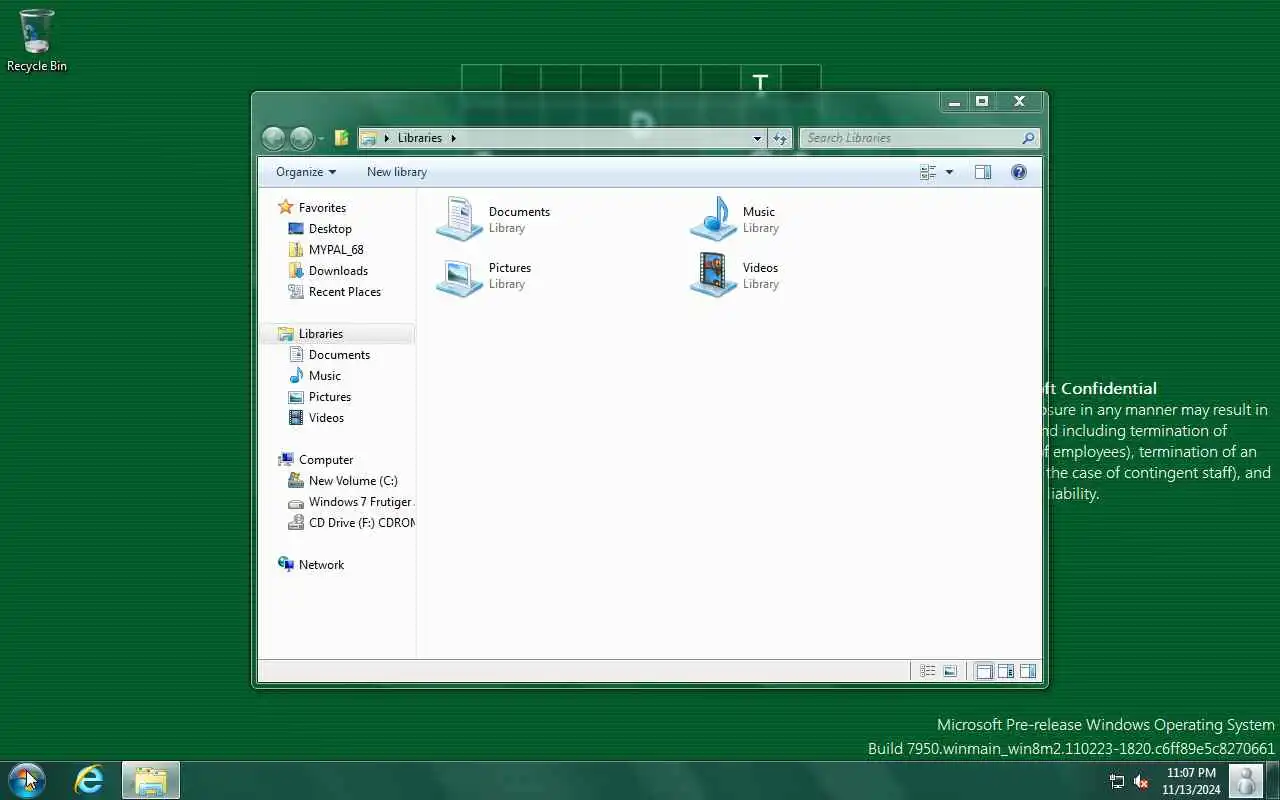
Task: Open the Organize menu
Action: click(306, 172)
